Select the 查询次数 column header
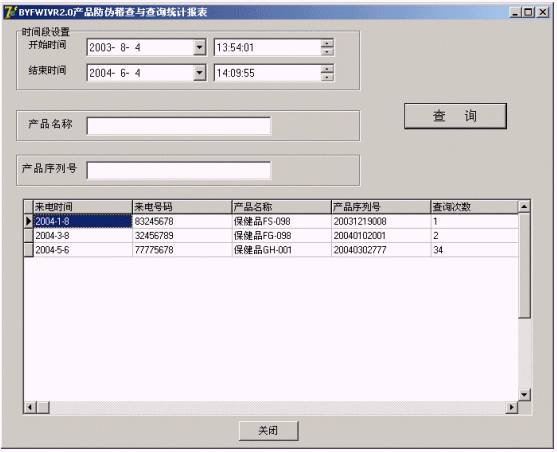Image resolution: width=557 pixels, height=452 pixels. (x=475, y=206)
